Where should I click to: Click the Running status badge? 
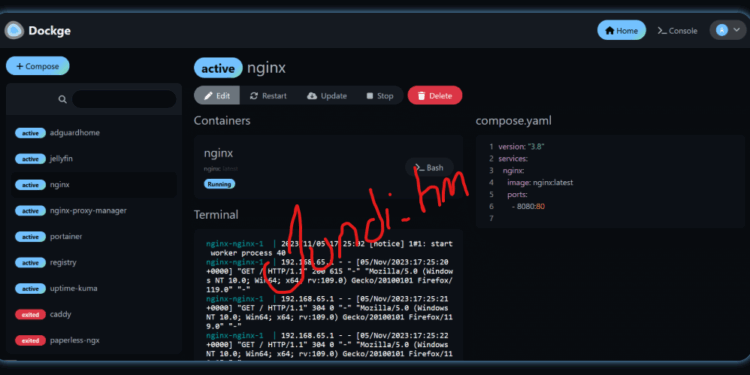point(220,184)
